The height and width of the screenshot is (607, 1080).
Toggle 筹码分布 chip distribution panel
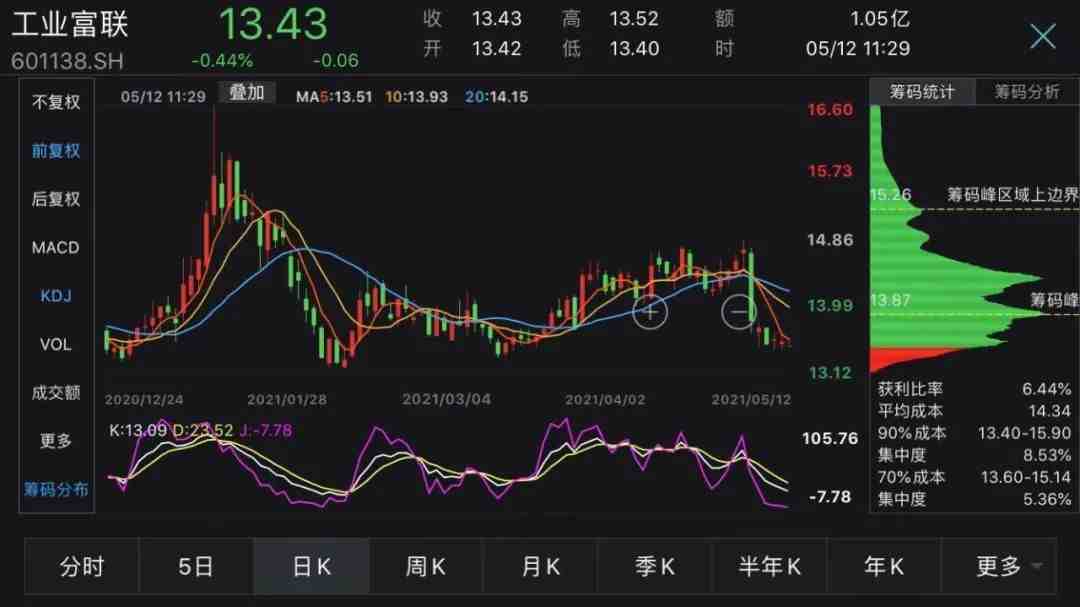coord(56,490)
